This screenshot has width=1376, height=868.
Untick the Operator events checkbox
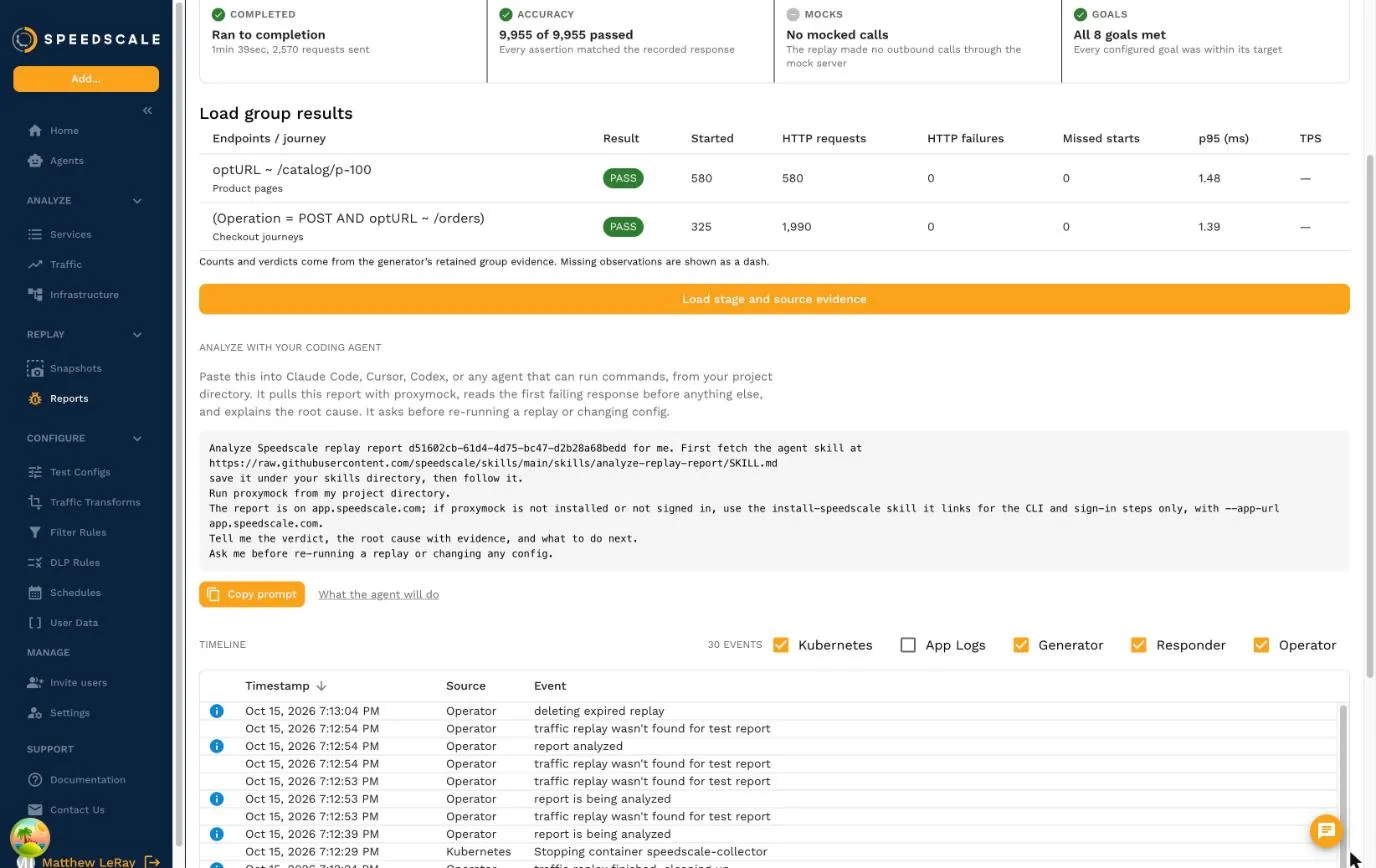tap(1261, 645)
